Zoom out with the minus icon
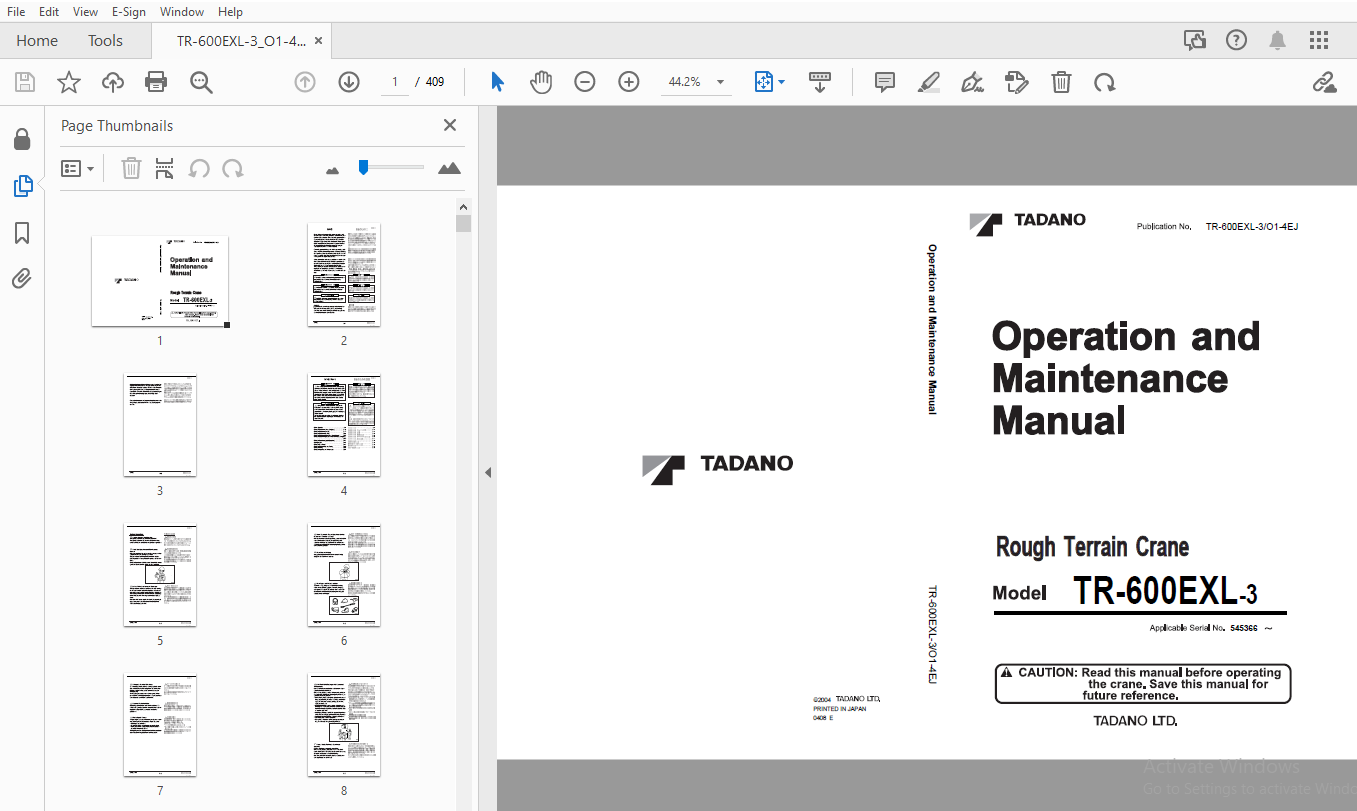Viewport: 1357px width, 811px height. point(585,82)
